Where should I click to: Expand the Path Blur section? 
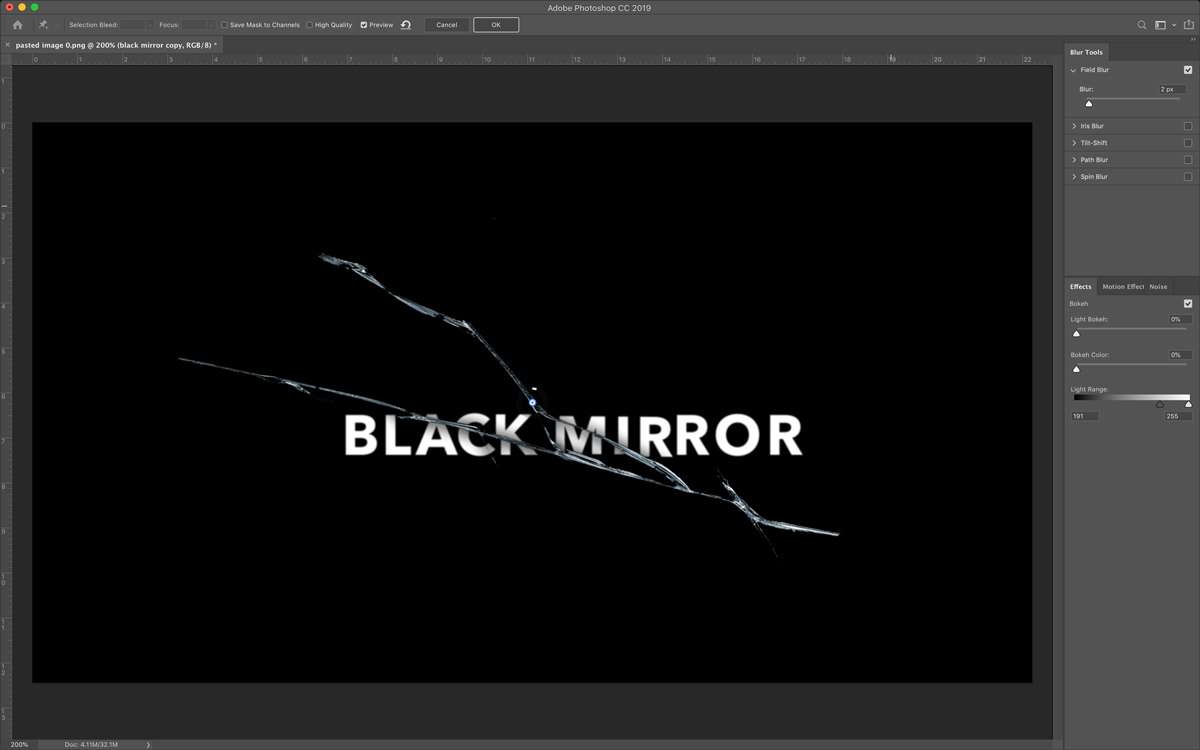(x=1074, y=160)
